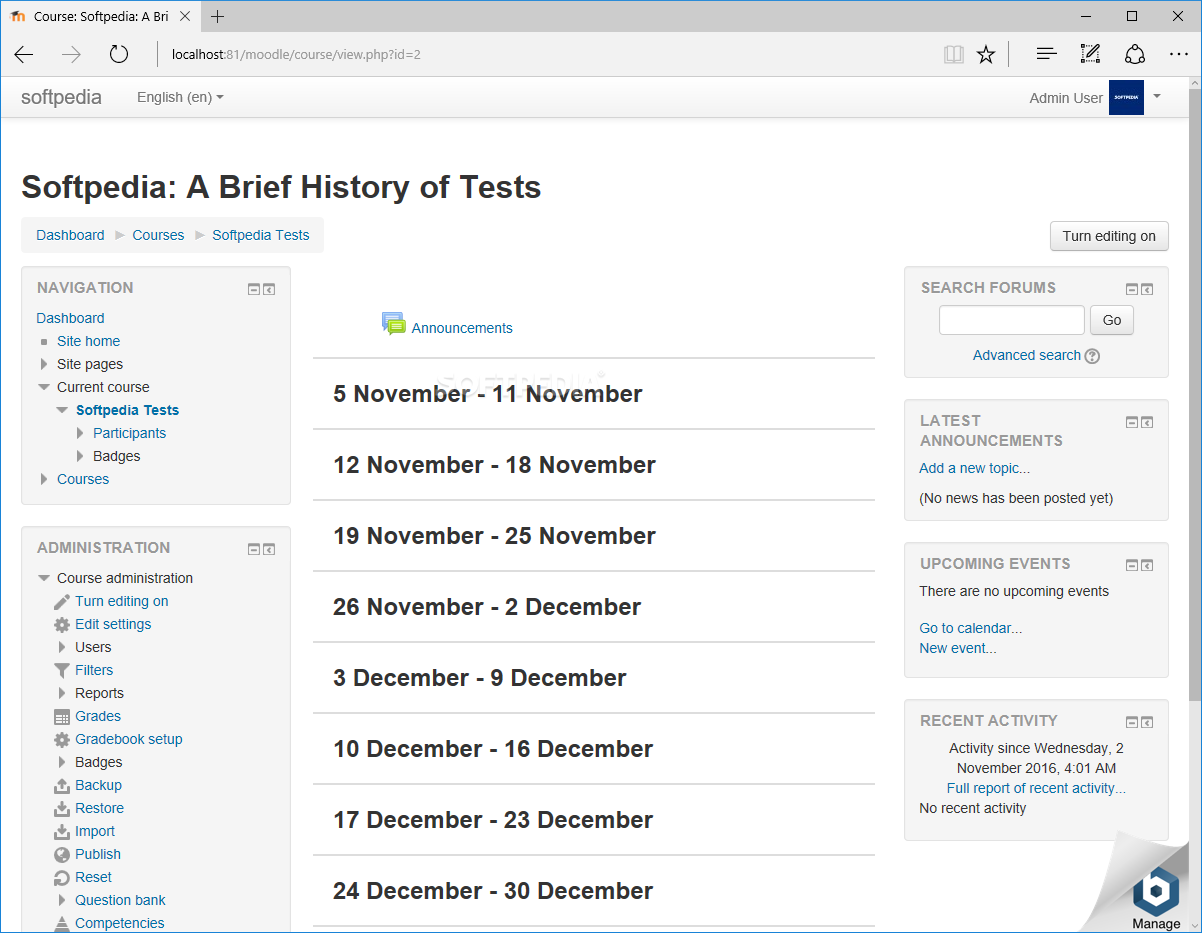Open the Hub lines icon
The width and height of the screenshot is (1202, 933).
[x=1046, y=54]
